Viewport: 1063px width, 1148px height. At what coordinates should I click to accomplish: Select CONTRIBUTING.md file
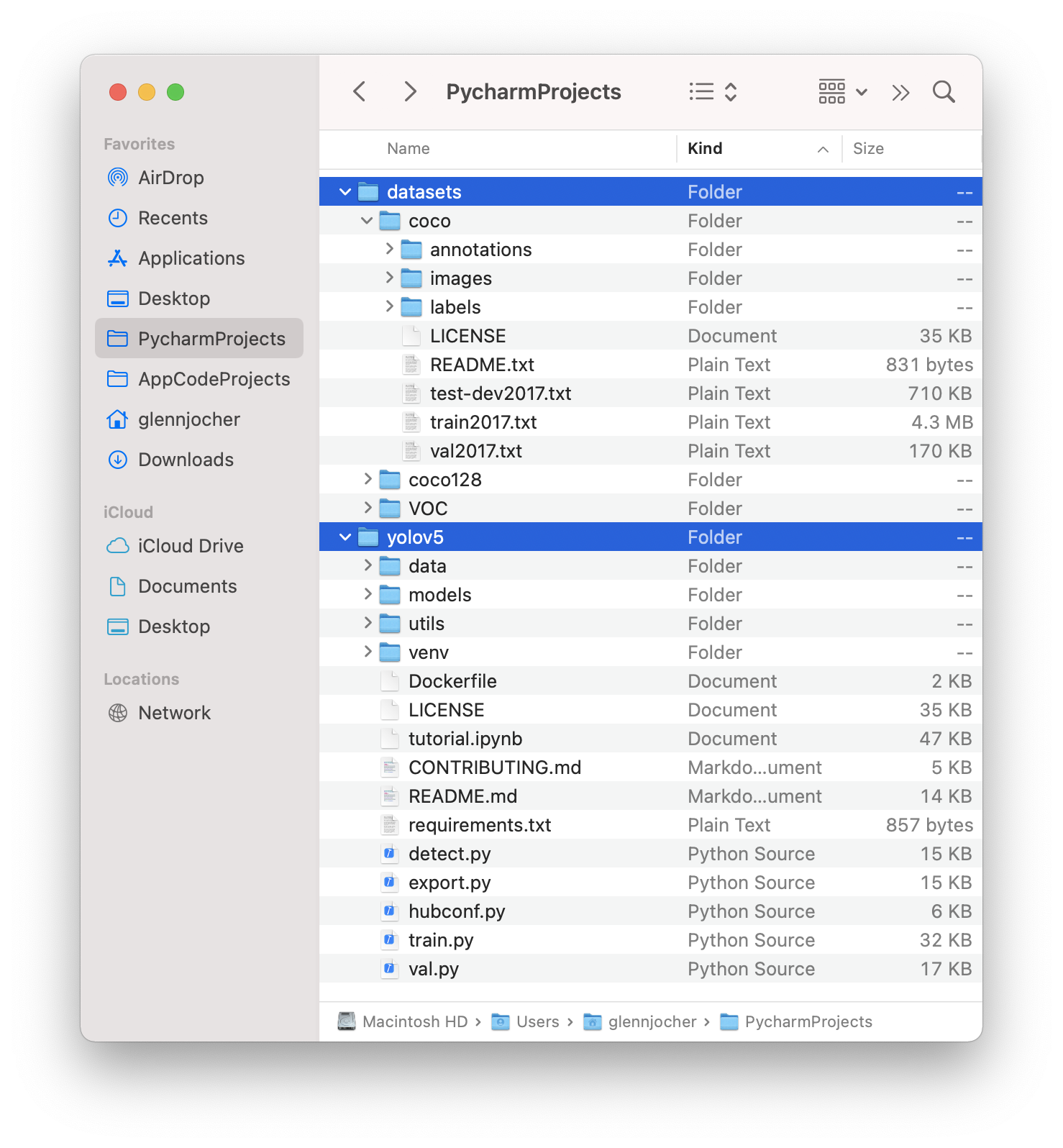pyautogui.click(x=651, y=767)
